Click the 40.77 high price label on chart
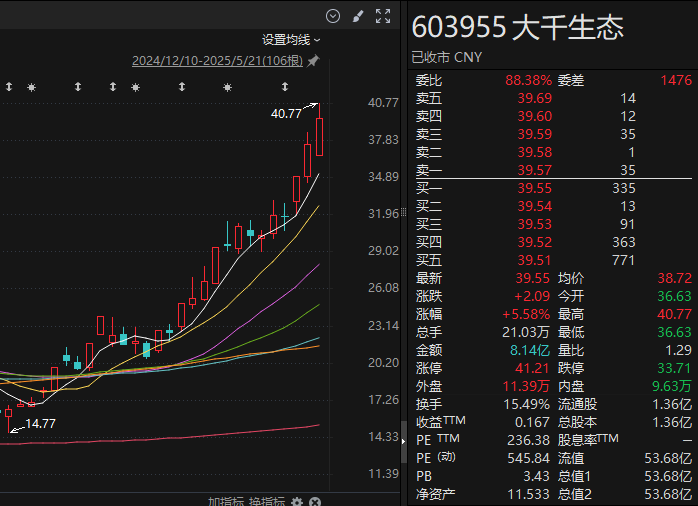Viewport: 698px width, 506px height. pyautogui.click(x=286, y=114)
